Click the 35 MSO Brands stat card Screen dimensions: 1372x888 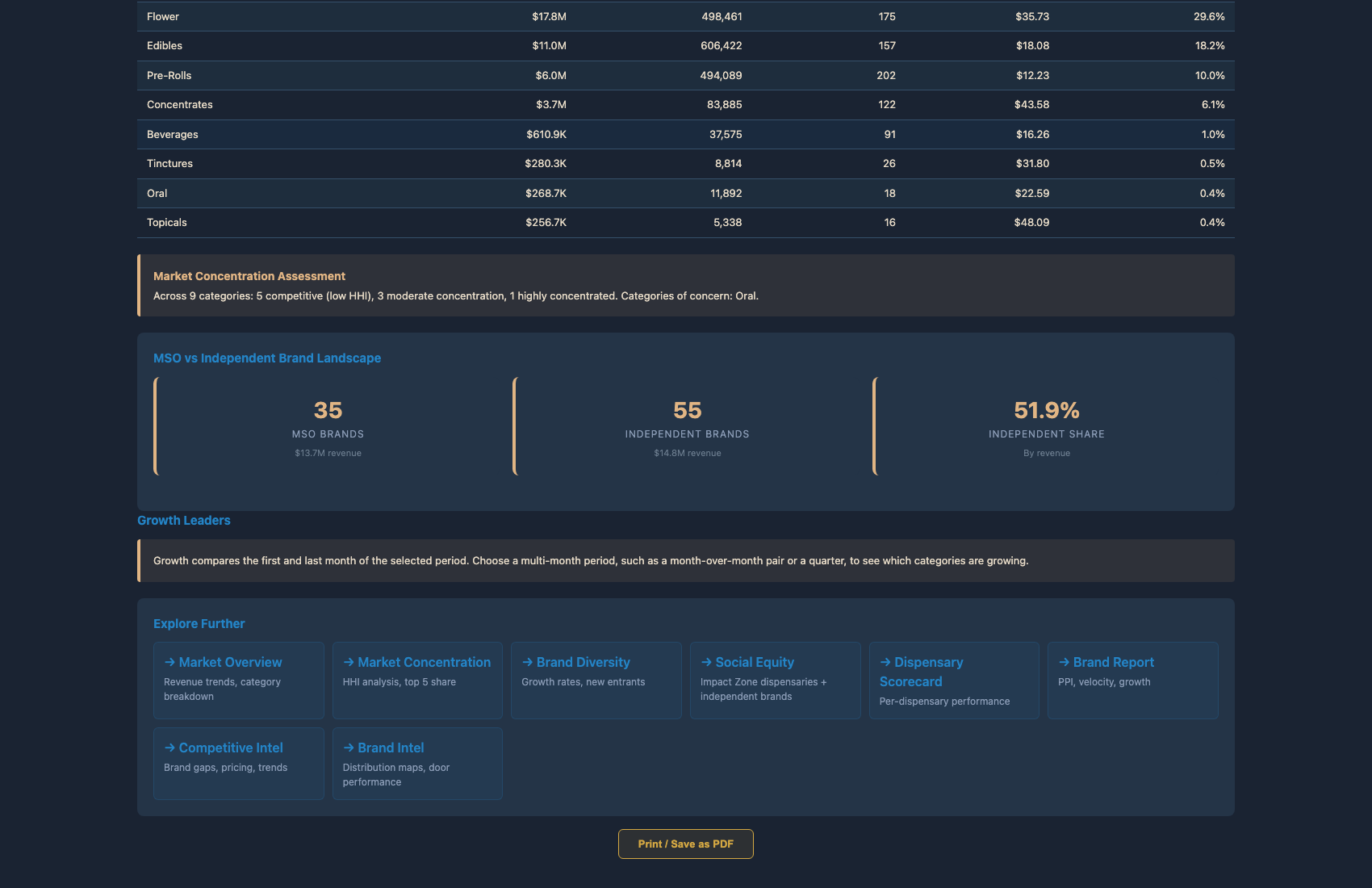point(327,426)
